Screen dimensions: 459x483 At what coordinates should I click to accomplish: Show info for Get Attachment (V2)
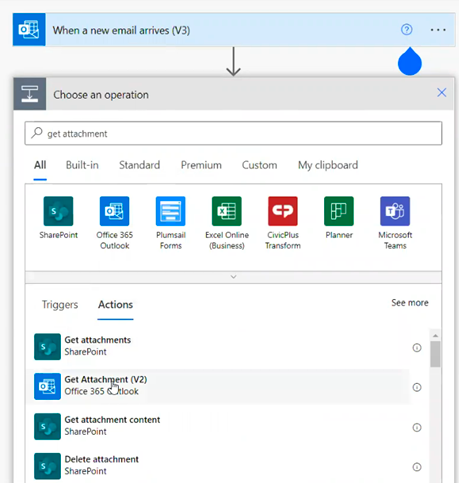coord(417,387)
